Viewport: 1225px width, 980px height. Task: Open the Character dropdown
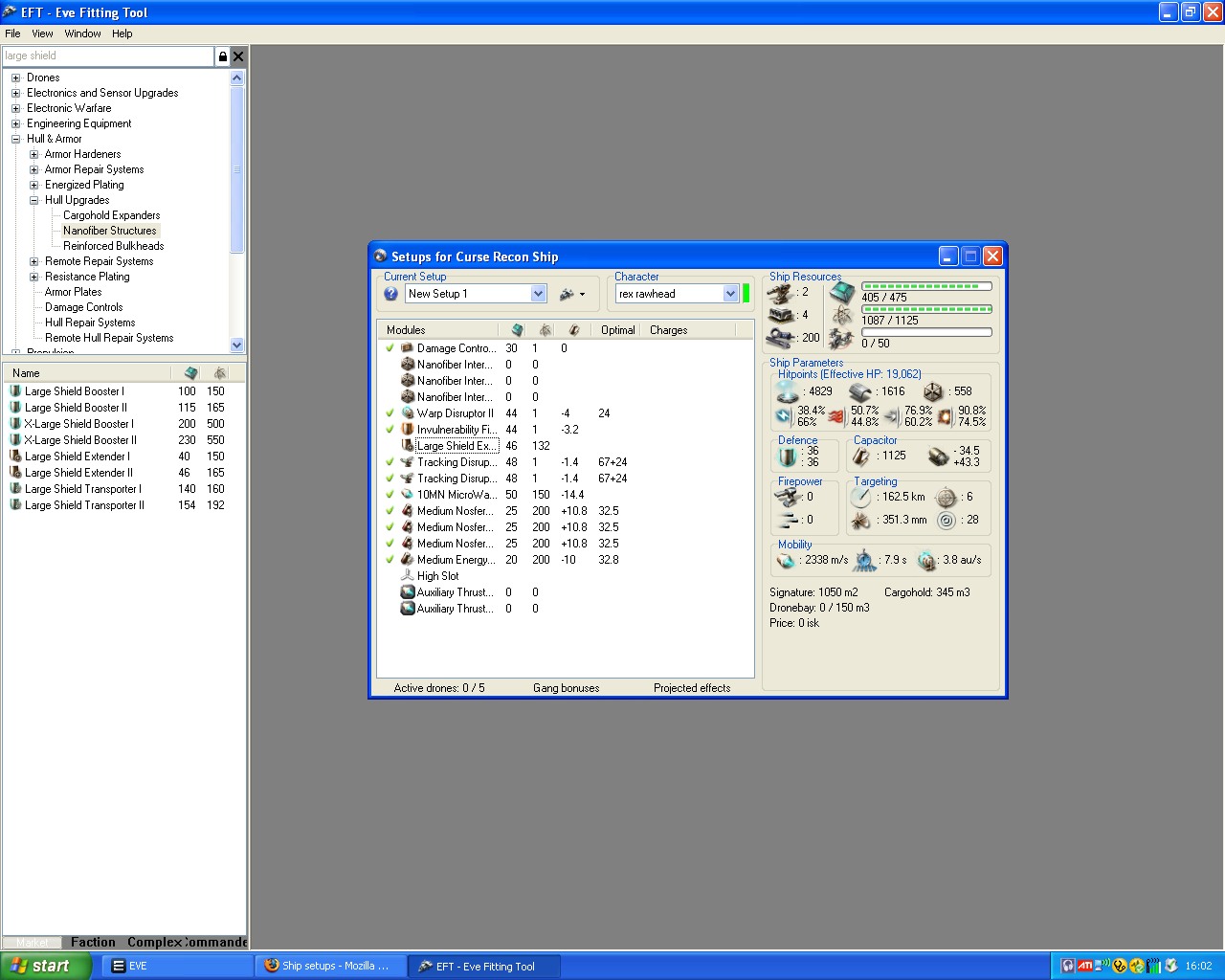click(x=730, y=294)
